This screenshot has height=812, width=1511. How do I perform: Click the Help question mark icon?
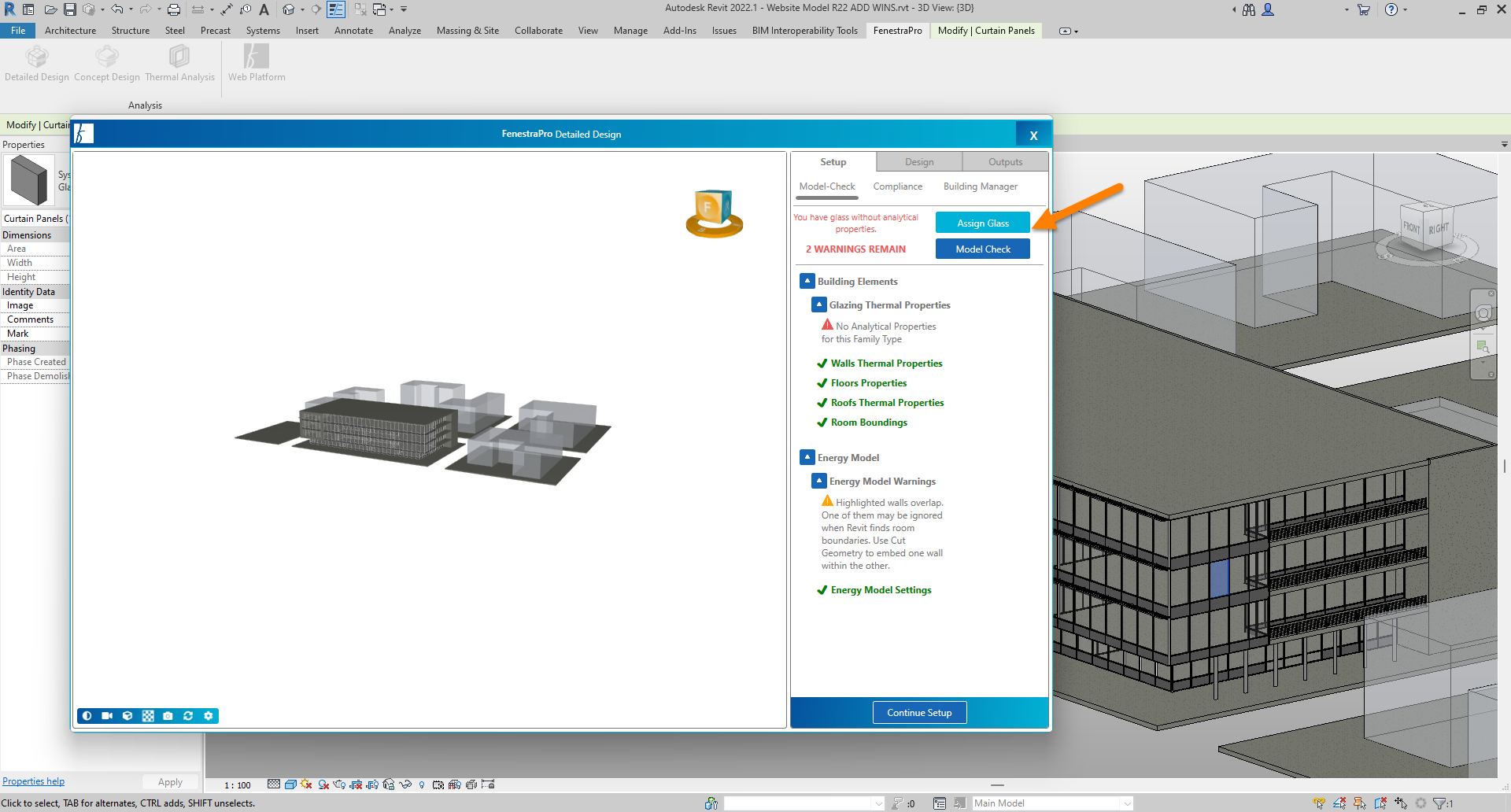(1391, 9)
